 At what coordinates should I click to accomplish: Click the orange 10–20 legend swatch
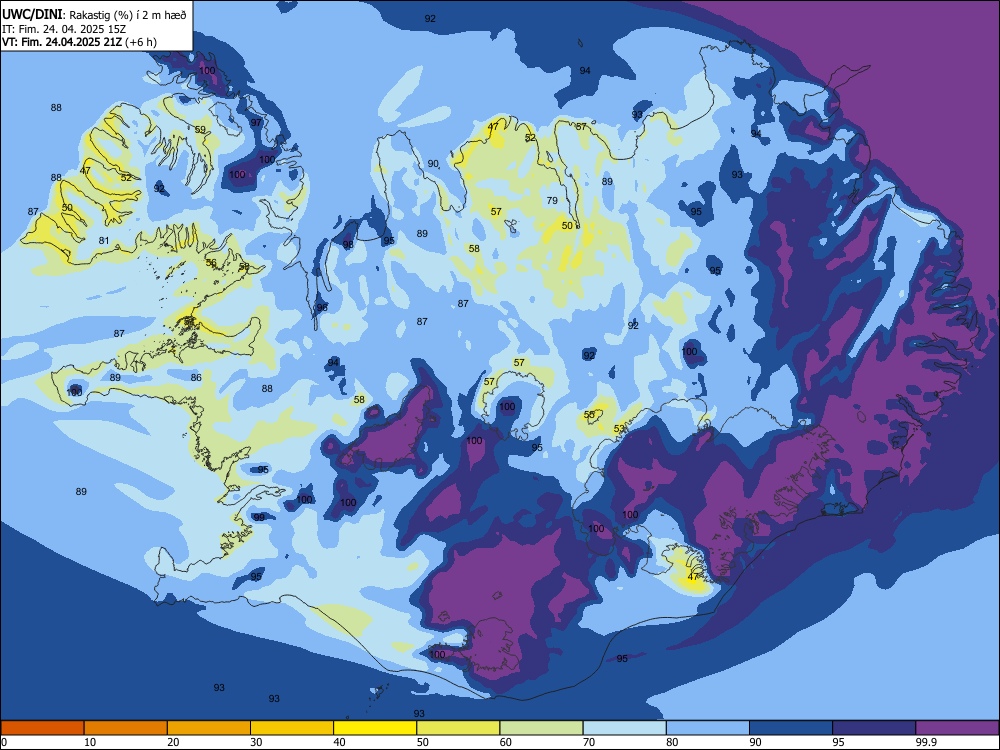126,728
